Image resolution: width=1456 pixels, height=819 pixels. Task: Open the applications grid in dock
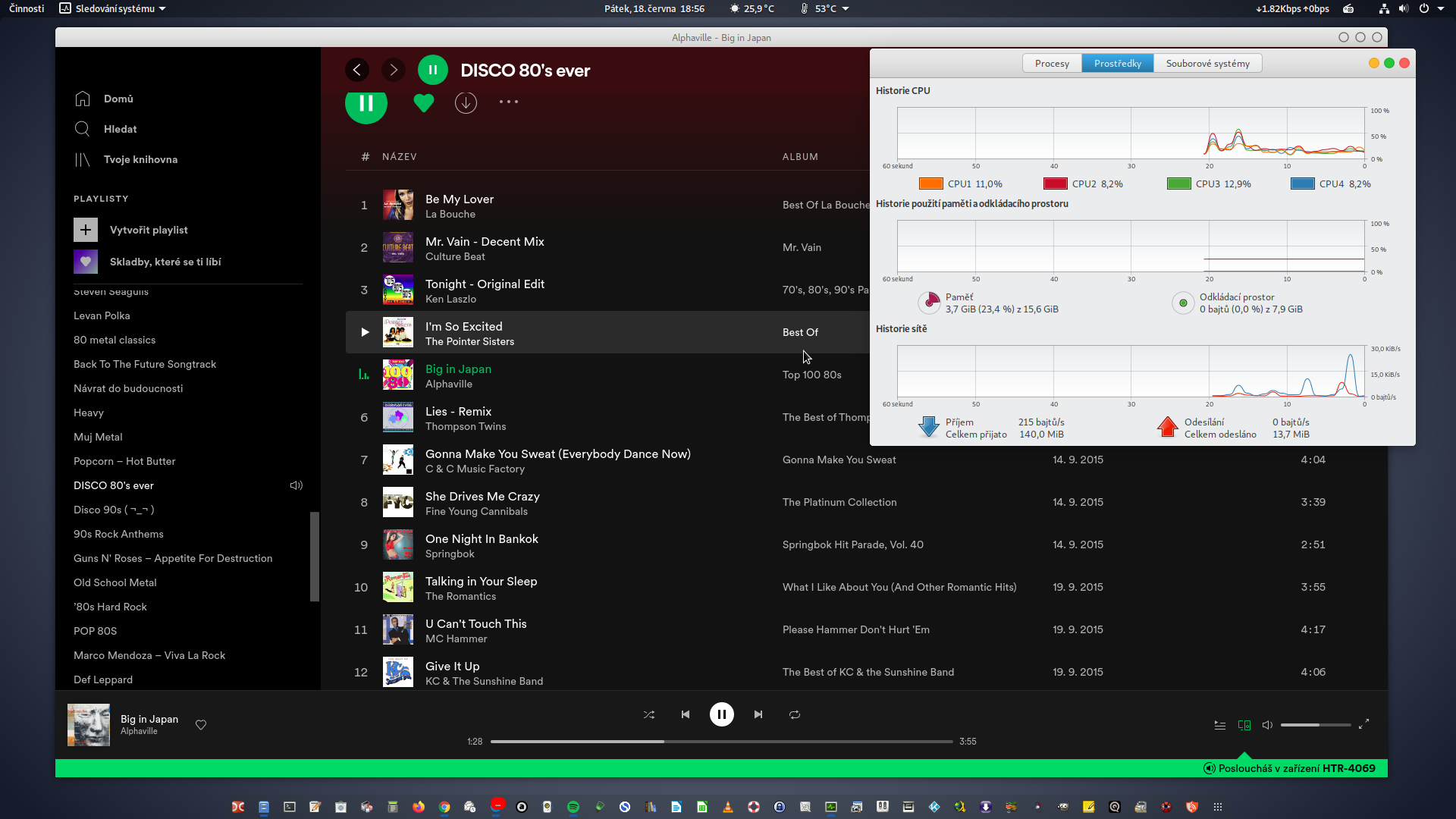pos(1218,807)
